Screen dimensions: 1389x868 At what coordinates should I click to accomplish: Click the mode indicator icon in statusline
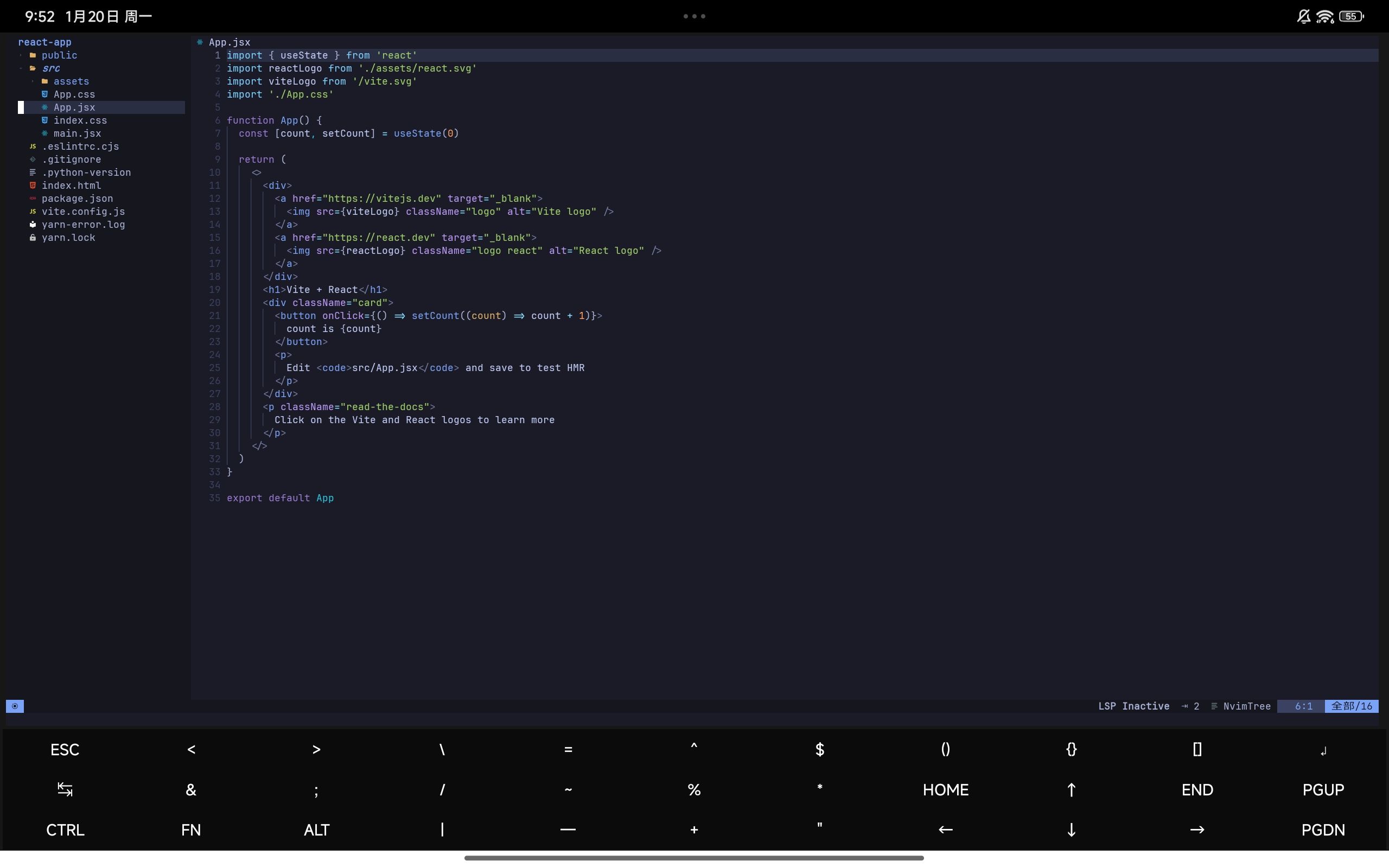(15, 706)
